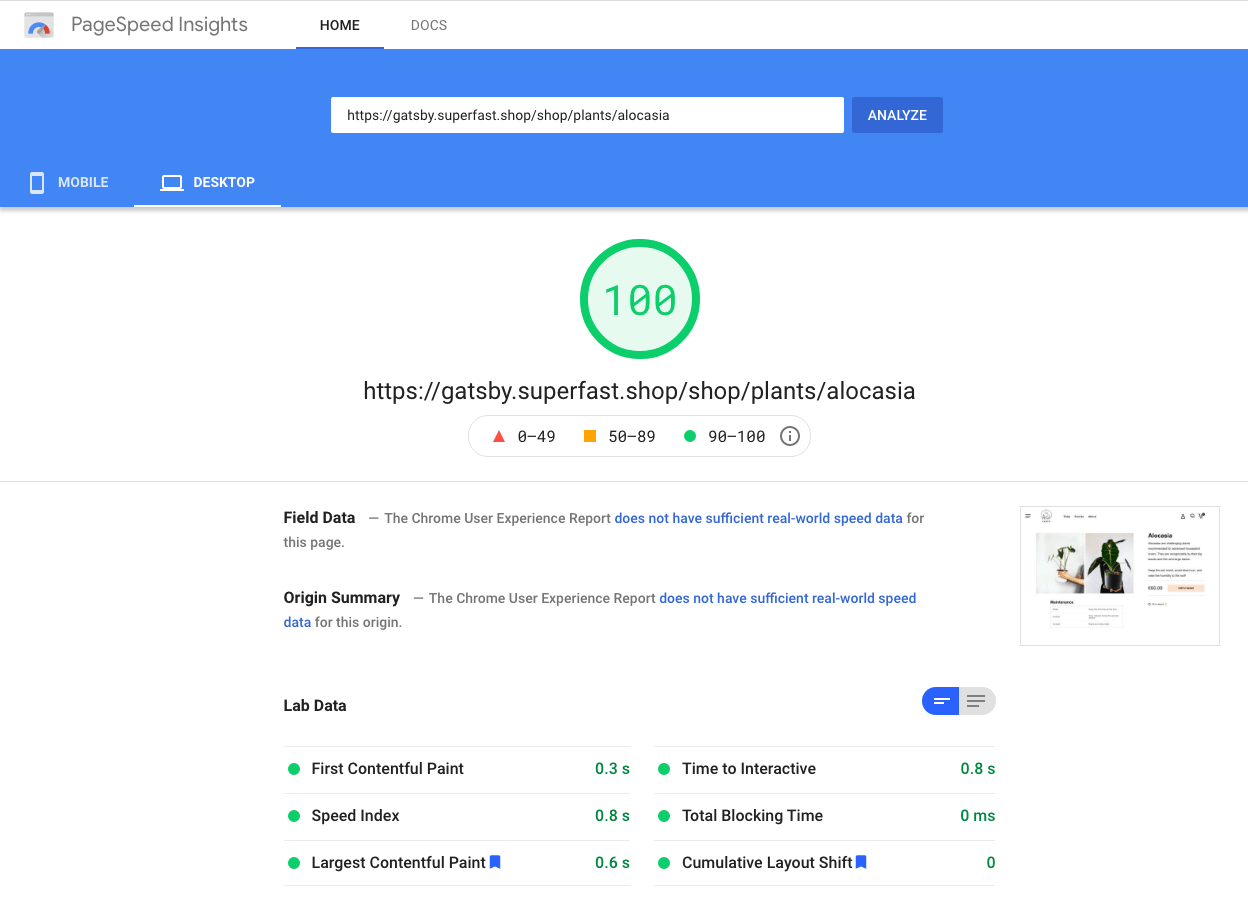Click the 100 performance score gauge
This screenshot has width=1248, height=899.
coord(640,299)
